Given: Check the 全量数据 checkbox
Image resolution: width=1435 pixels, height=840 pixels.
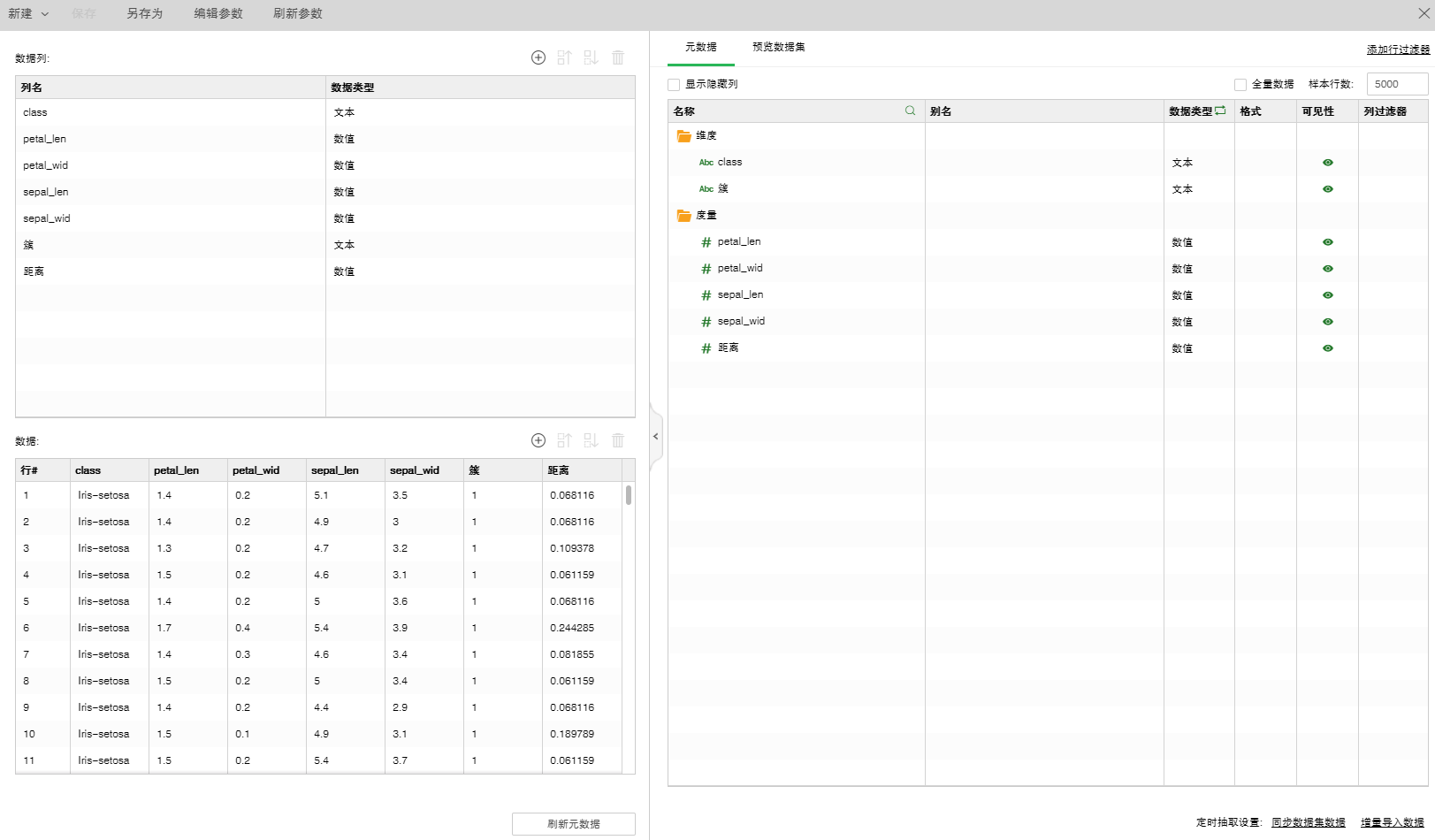Looking at the screenshot, I should pyautogui.click(x=1240, y=85).
